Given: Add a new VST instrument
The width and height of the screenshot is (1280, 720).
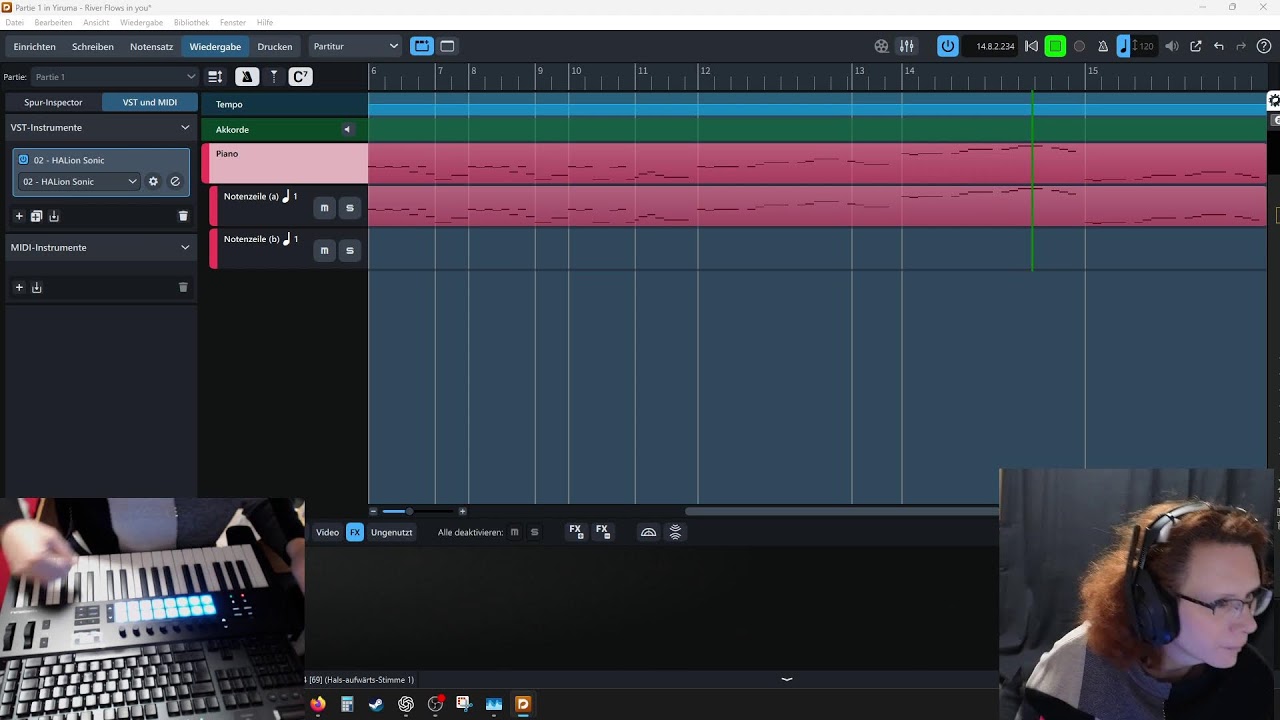Looking at the screenshot, I should (18, 216).
